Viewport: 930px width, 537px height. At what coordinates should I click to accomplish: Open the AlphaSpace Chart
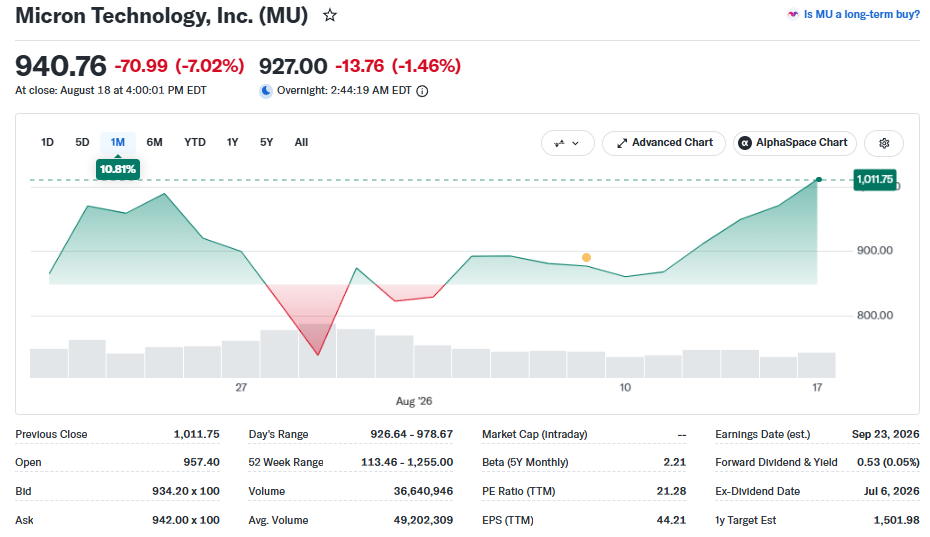point(795,143)
